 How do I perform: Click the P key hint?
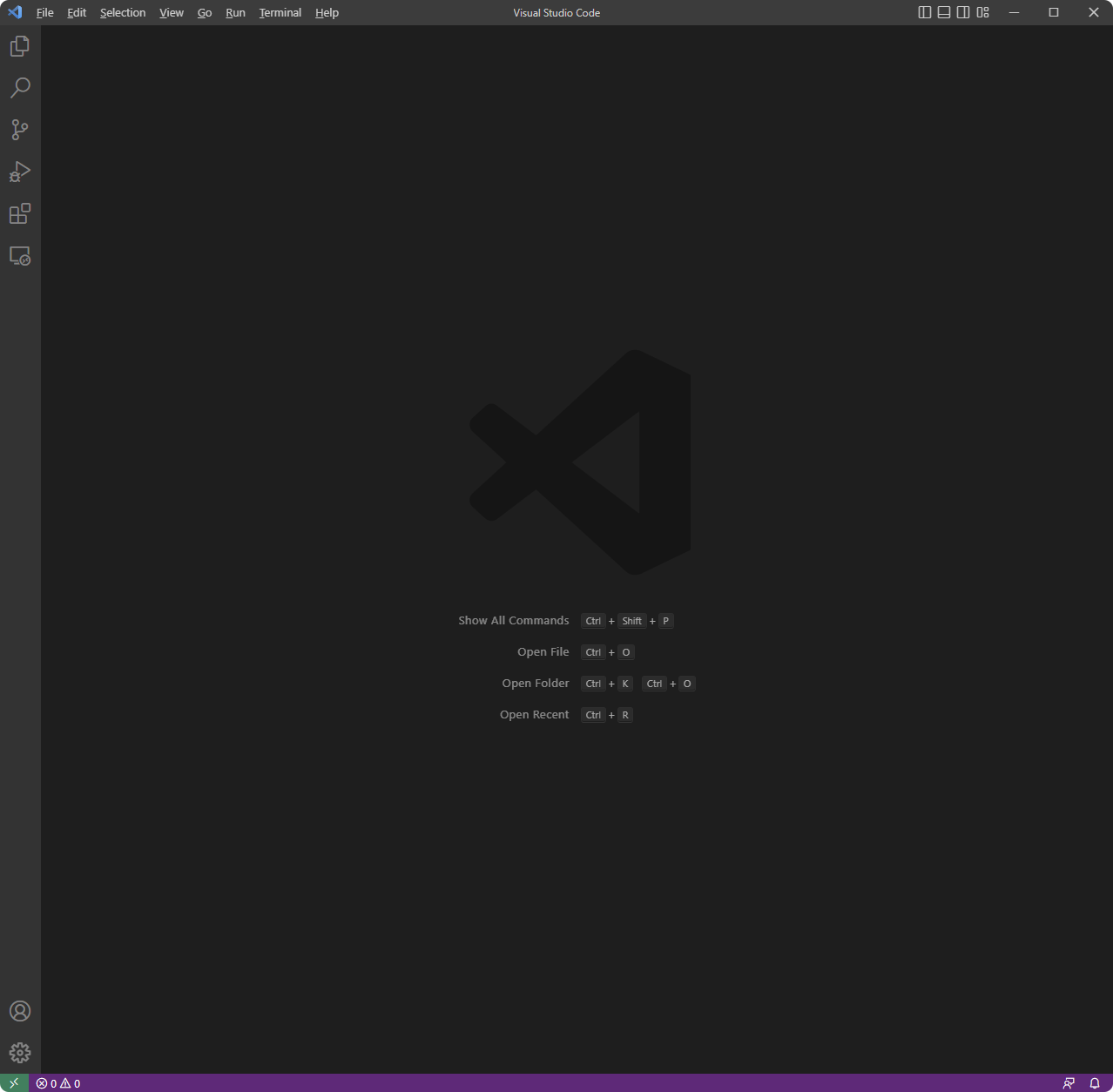click(666, 621)
